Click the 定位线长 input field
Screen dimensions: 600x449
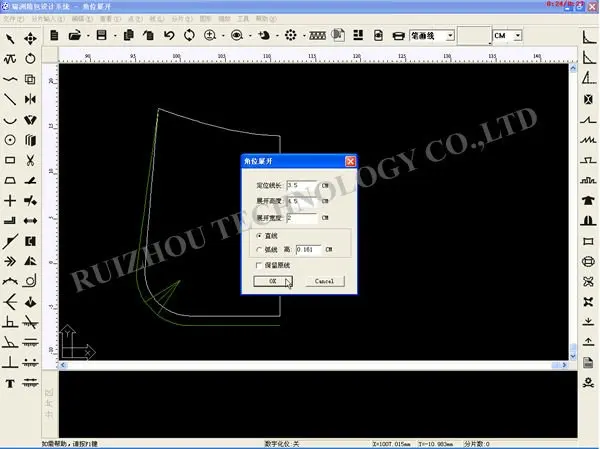click(302, 185)
